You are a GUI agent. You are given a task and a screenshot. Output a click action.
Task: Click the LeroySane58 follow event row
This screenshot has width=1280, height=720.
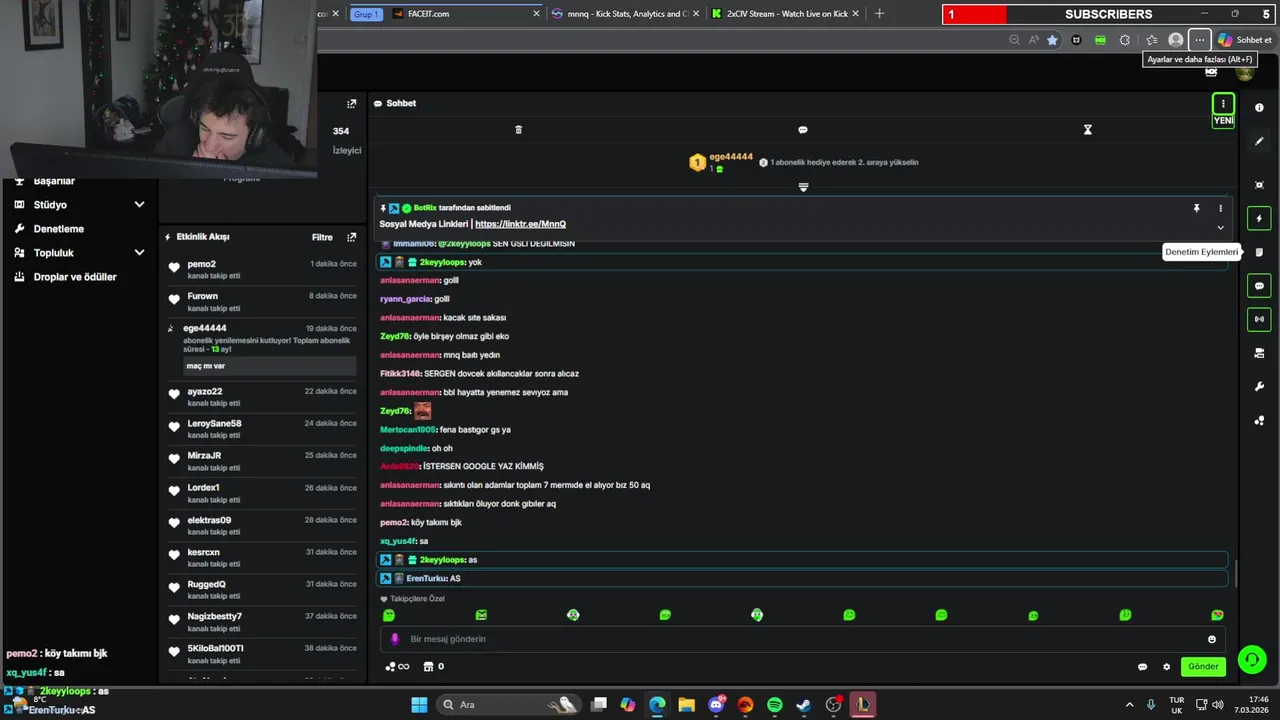coord(262,429)
